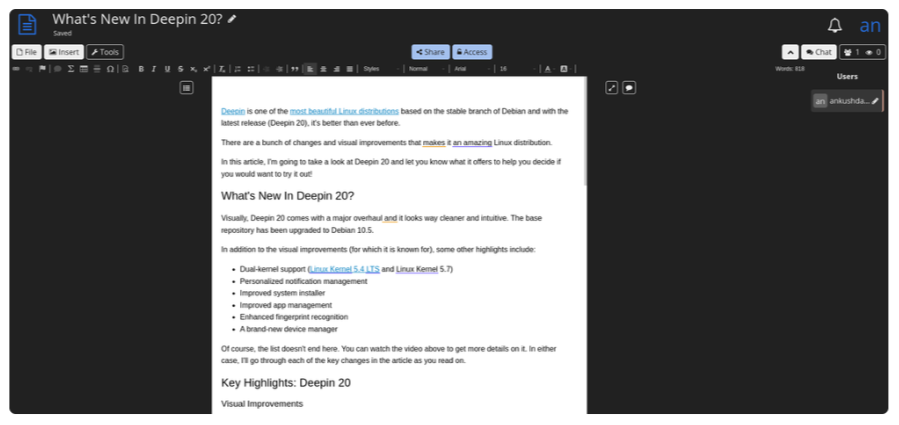
Task: Open the font size 16 dropdown
Action: (518, 69)
